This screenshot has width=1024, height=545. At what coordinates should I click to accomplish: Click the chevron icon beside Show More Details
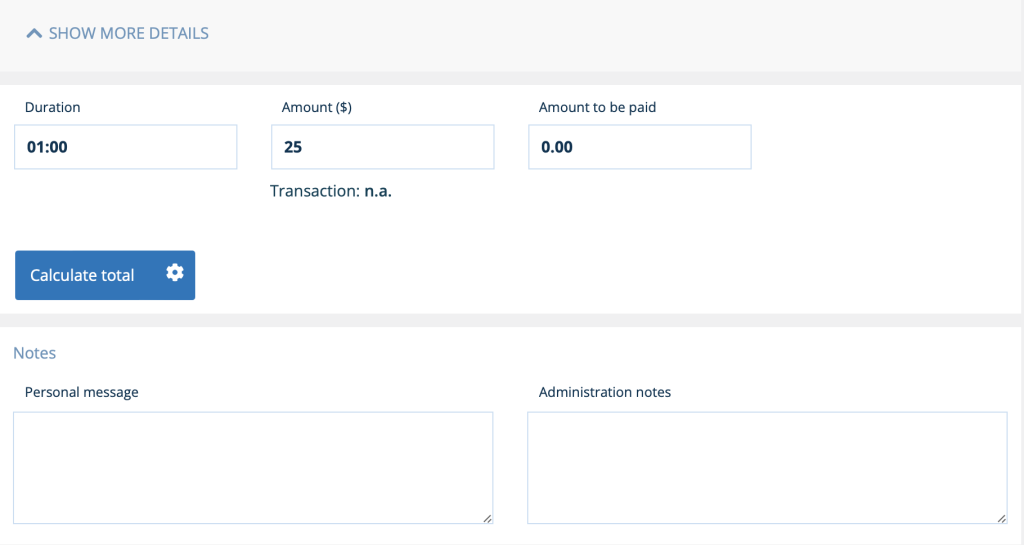[x=34, y=34]
